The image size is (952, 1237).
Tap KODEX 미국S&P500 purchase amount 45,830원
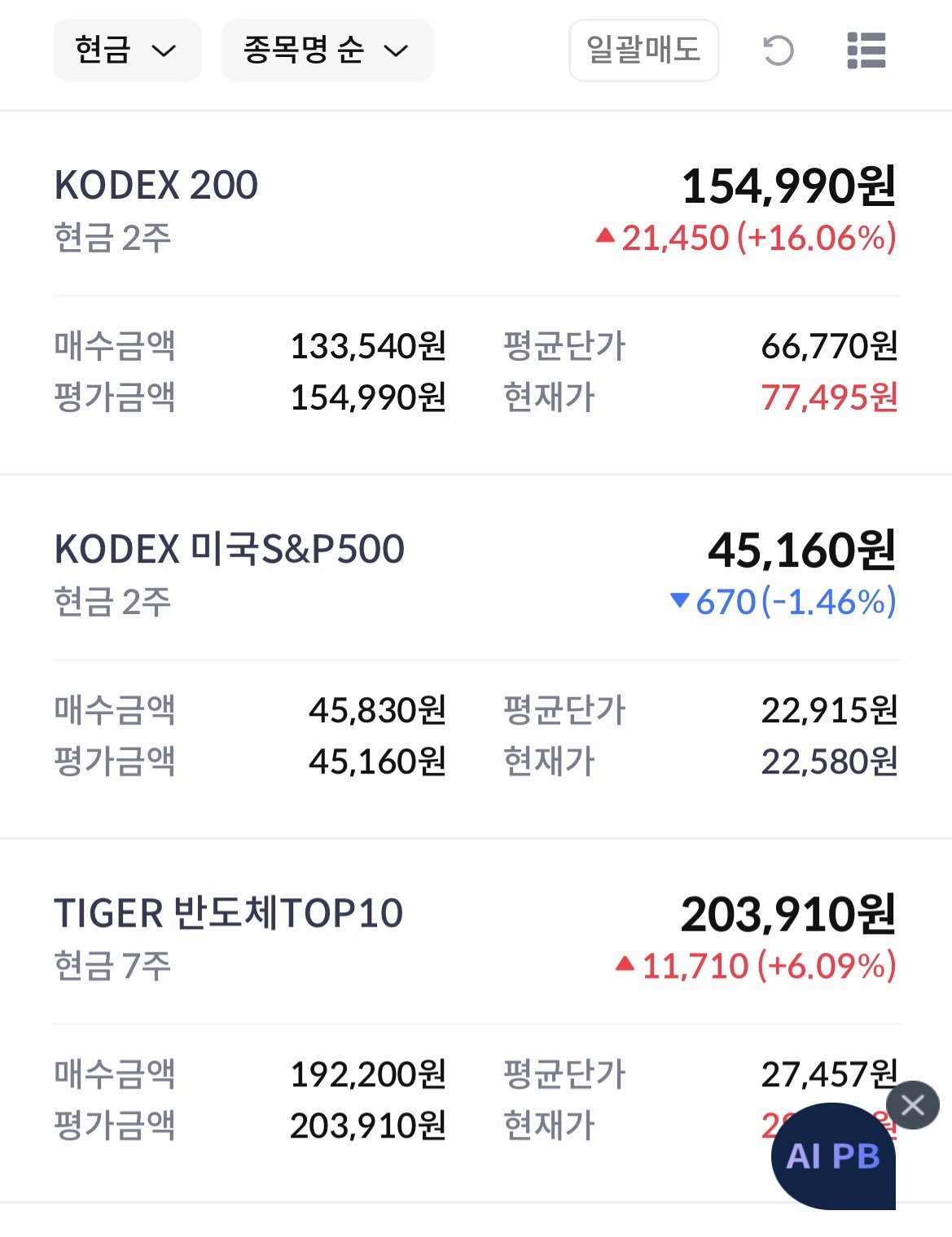coord(377,710)
